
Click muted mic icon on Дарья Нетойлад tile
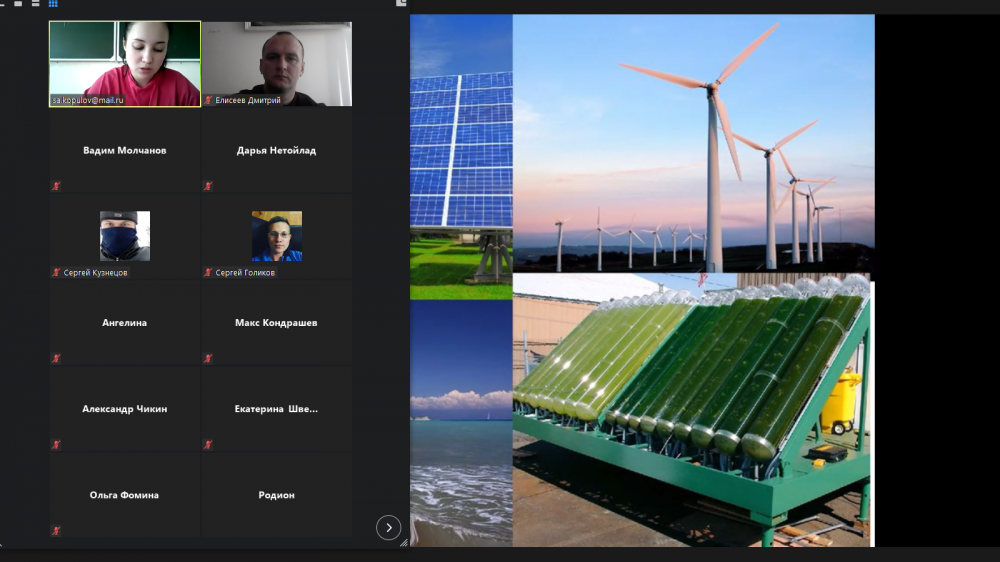coord(208,186)
